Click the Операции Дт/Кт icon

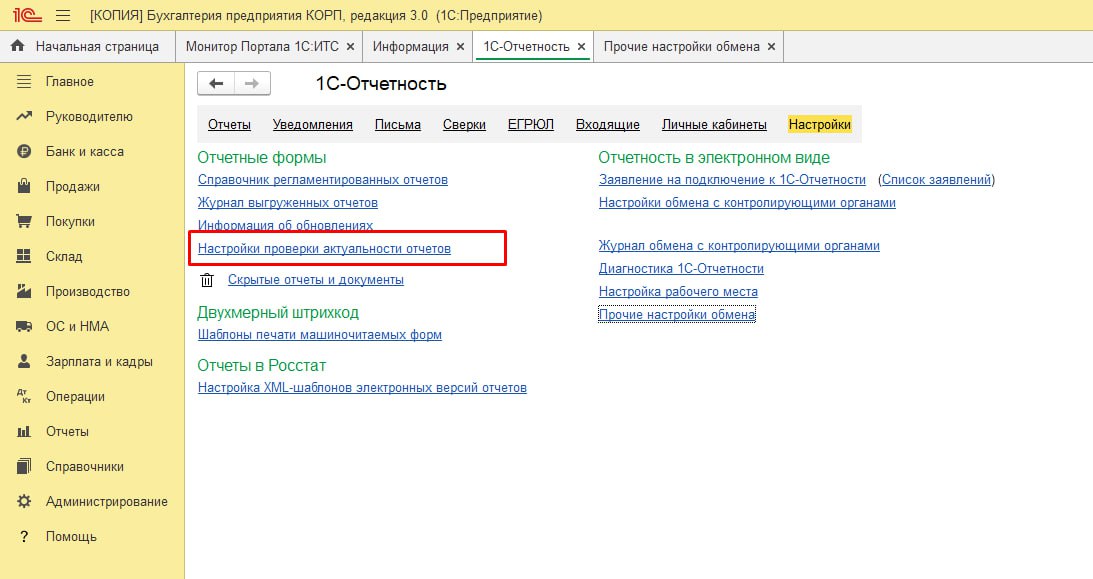[24, 396]
